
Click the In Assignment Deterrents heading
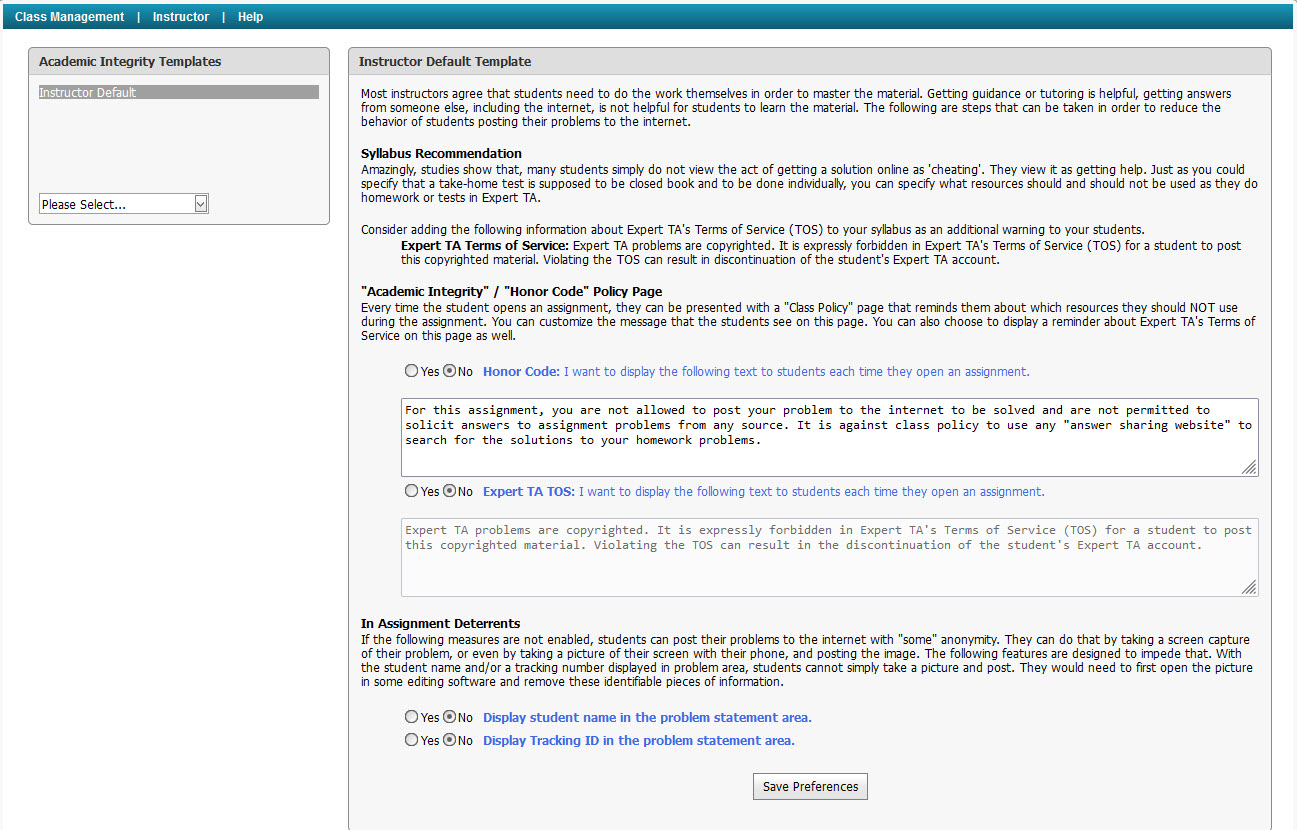440,623
